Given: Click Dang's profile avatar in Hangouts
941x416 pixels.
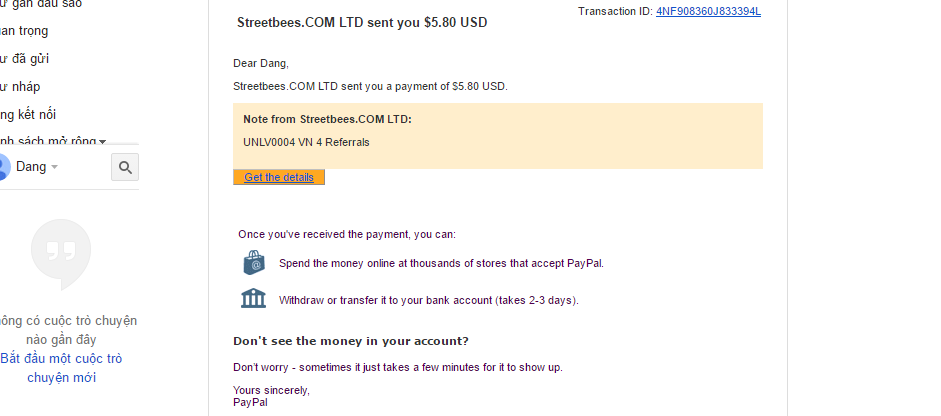Looking at the screenshot, I should click(x=3, y=167).
